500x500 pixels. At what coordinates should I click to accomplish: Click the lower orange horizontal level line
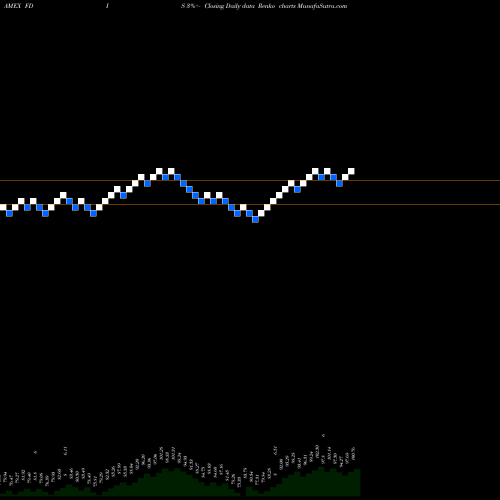click(250, 204)
